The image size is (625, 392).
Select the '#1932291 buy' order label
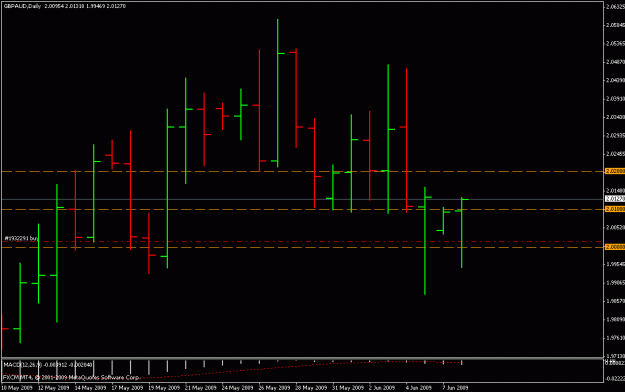pos(22,238)
